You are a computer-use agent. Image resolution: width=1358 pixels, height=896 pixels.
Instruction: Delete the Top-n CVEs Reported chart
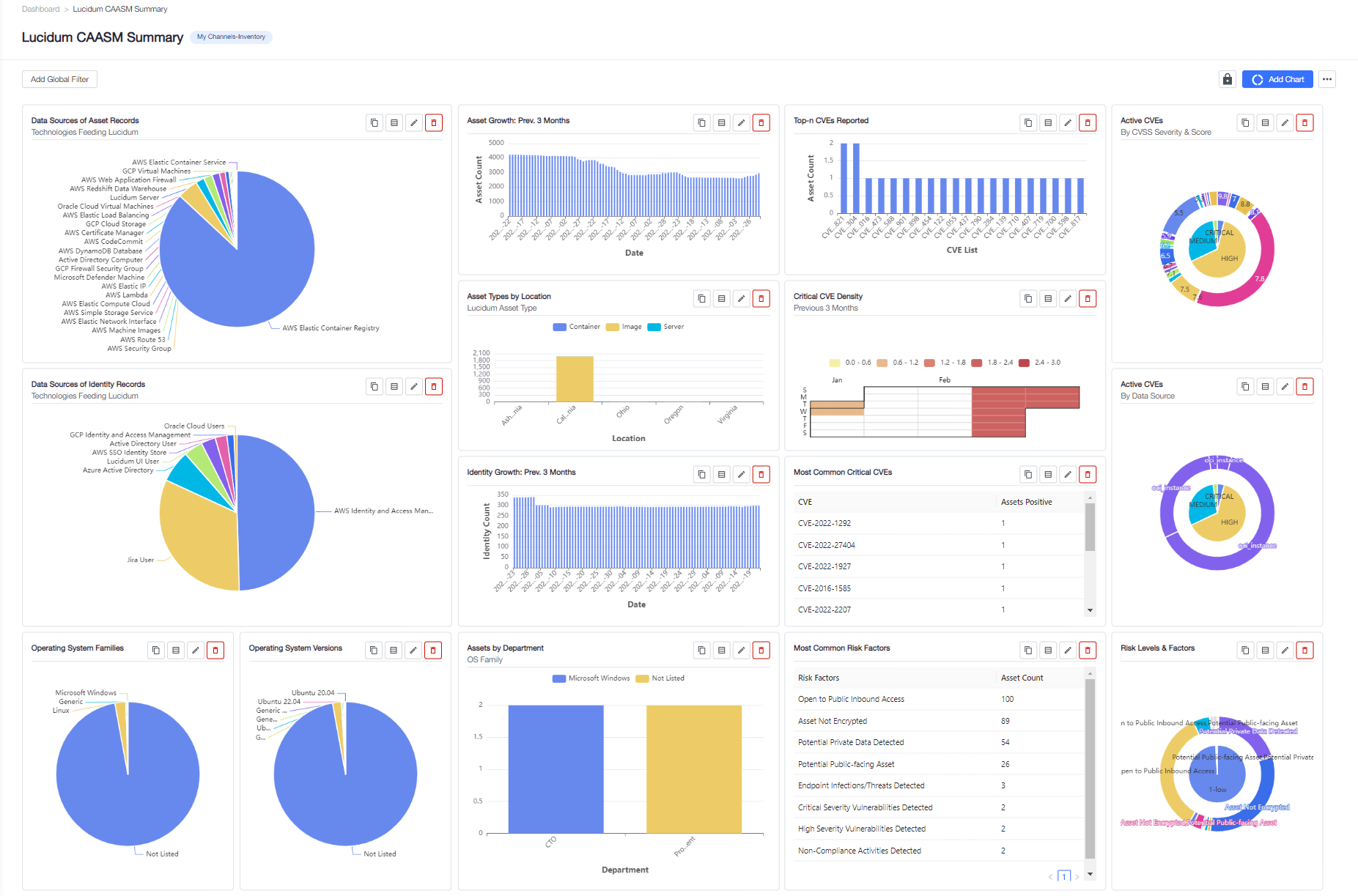(1088, 123)
